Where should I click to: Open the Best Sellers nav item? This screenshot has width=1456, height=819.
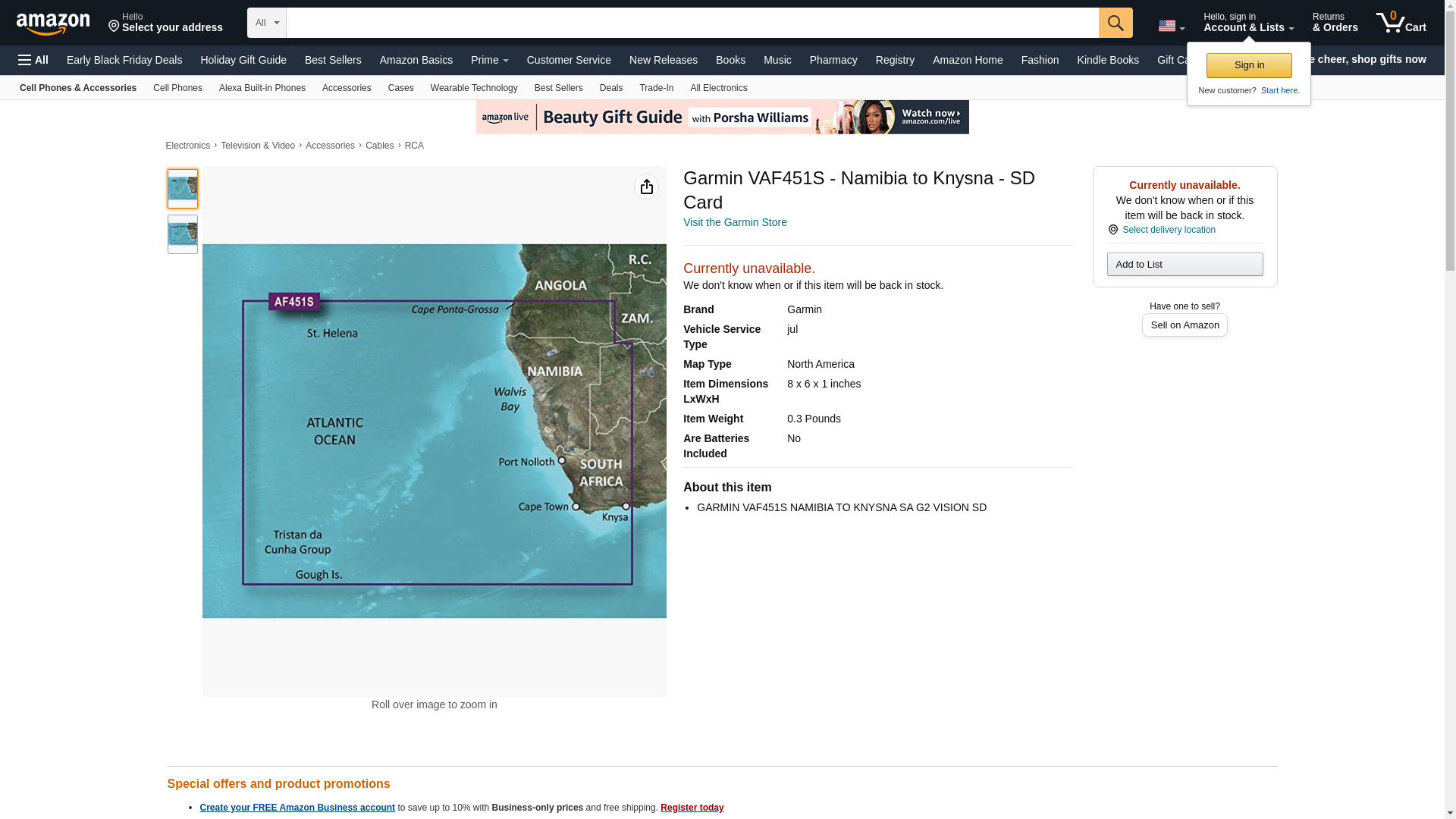click(333, 60)
